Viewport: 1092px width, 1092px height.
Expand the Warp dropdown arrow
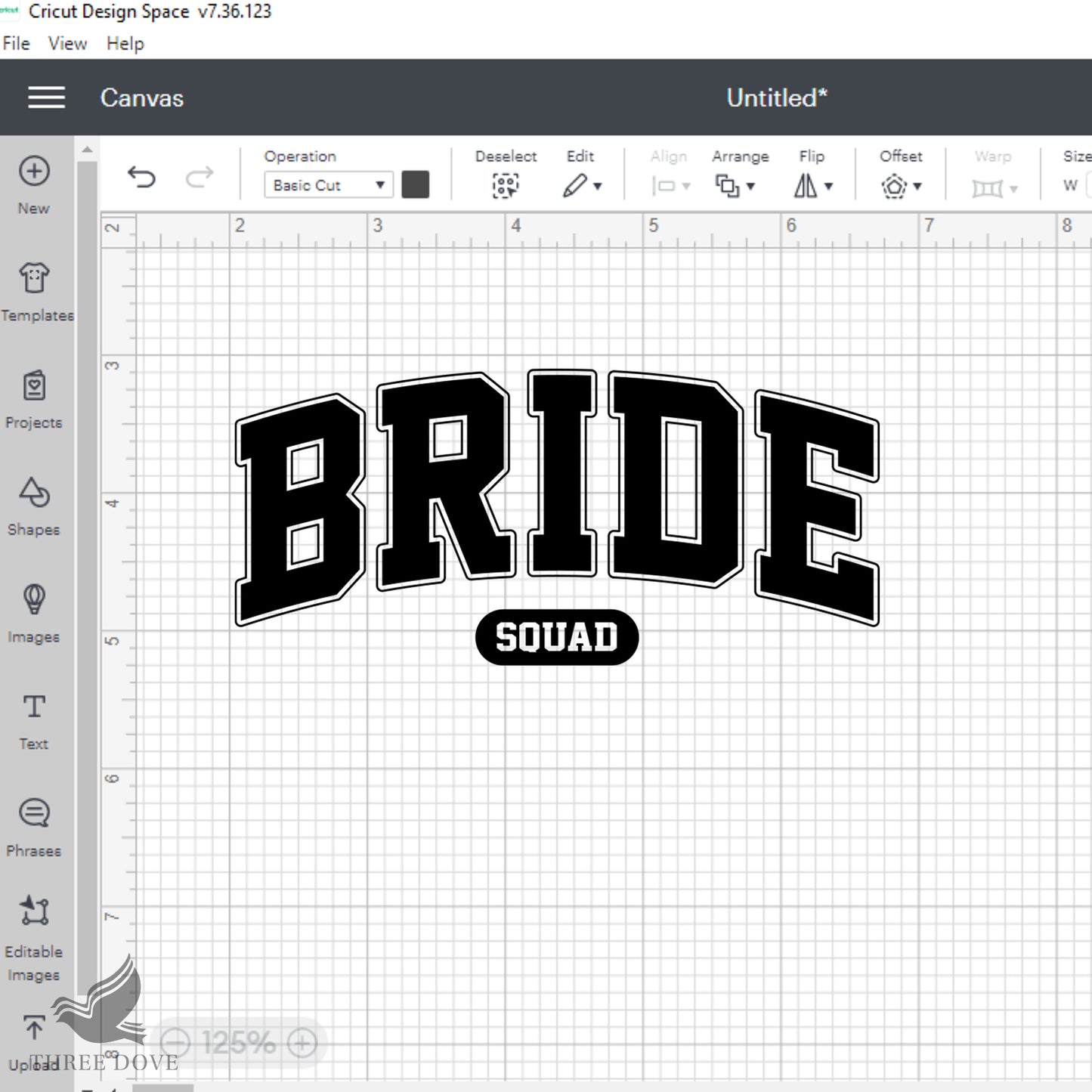tap(1013, 189)
